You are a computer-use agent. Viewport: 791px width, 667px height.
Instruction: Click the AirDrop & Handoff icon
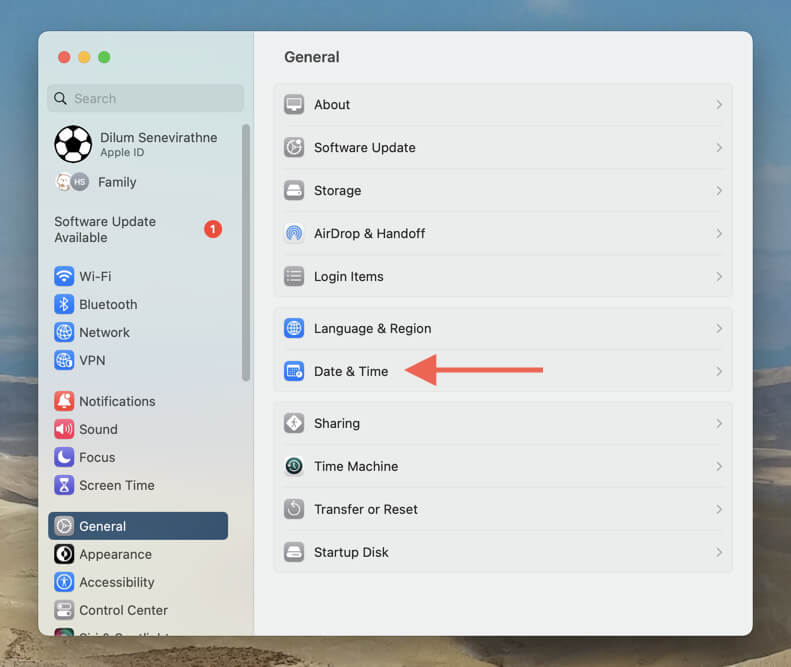[294, 233]
